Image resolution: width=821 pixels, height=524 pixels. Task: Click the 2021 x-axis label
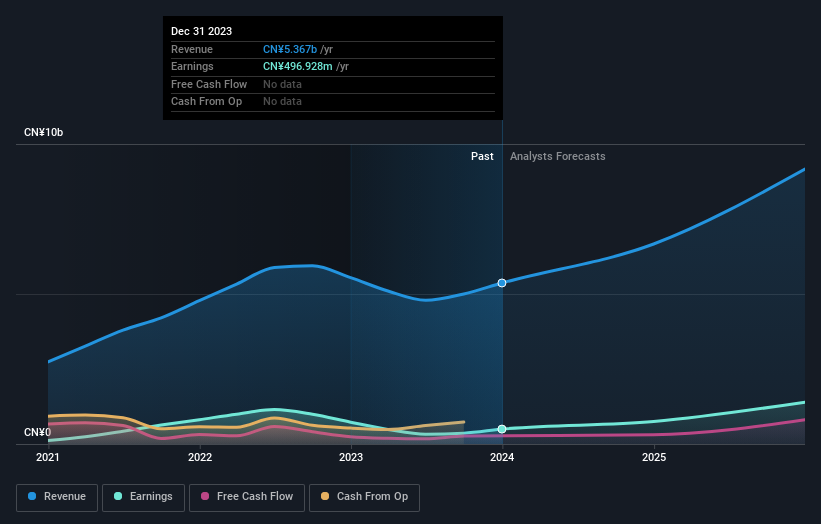pos(48,458)
